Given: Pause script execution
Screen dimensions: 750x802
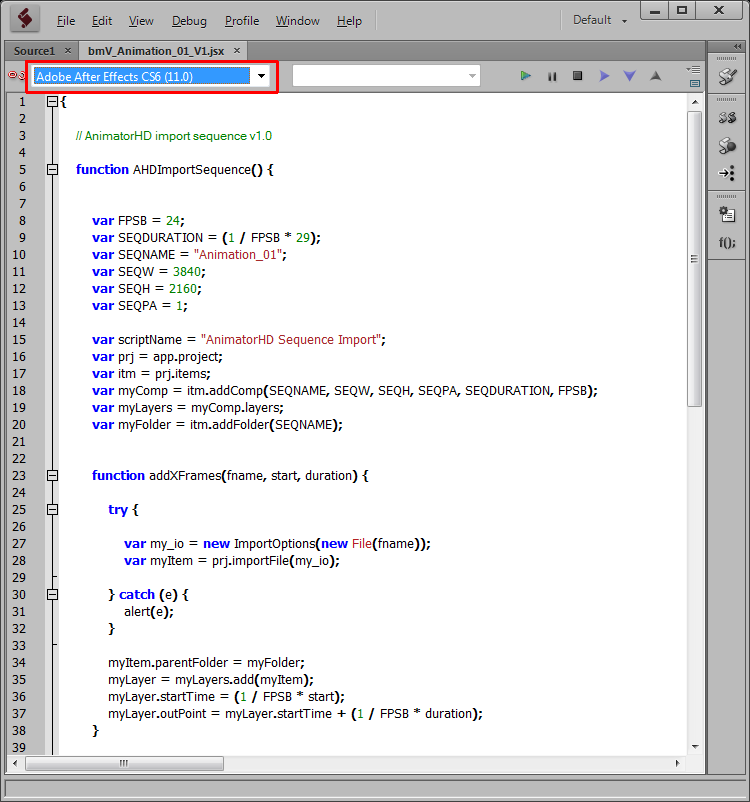Looking at the screenshot, I should click(552, 77).
